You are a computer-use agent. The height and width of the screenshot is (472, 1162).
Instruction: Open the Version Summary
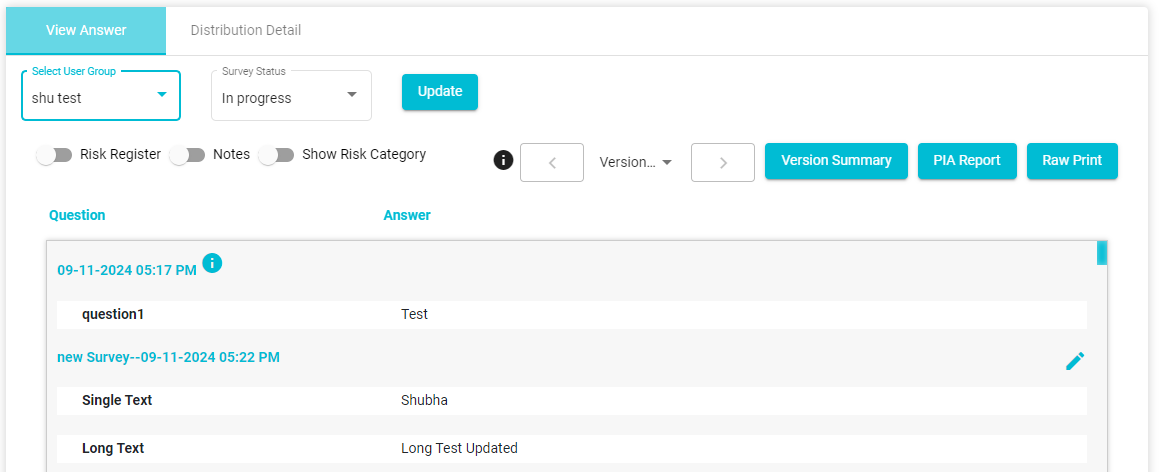(x=836, y=161)
